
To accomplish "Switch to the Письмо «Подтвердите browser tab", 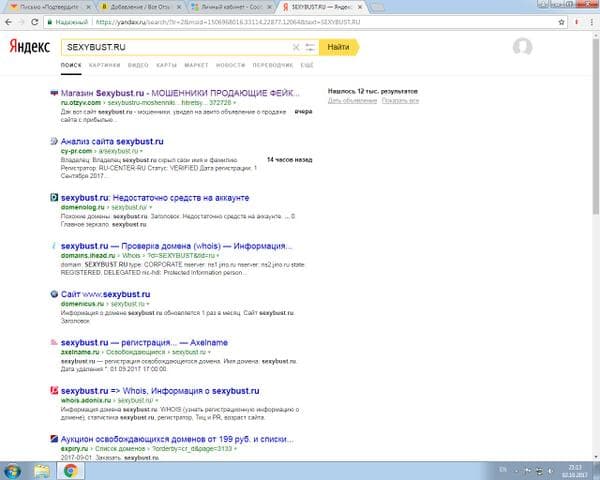I will 48,7.
